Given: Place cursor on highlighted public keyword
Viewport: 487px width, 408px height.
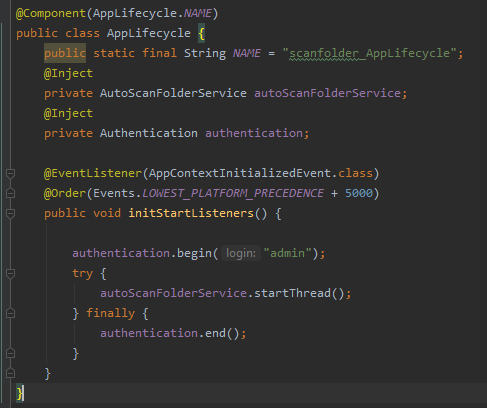Looking at the screenshot, I should [x=65, y=53].
